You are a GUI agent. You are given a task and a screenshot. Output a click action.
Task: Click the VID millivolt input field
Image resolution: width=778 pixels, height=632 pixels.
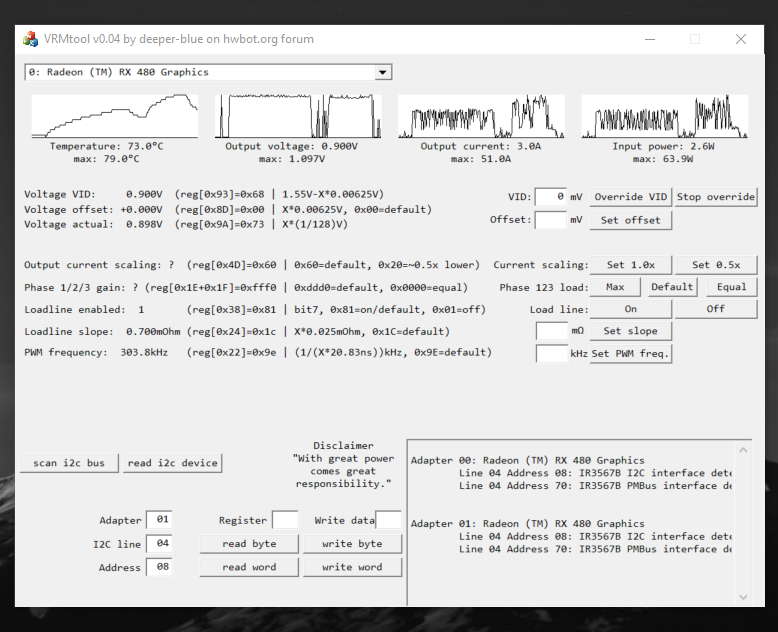point(551,197)
